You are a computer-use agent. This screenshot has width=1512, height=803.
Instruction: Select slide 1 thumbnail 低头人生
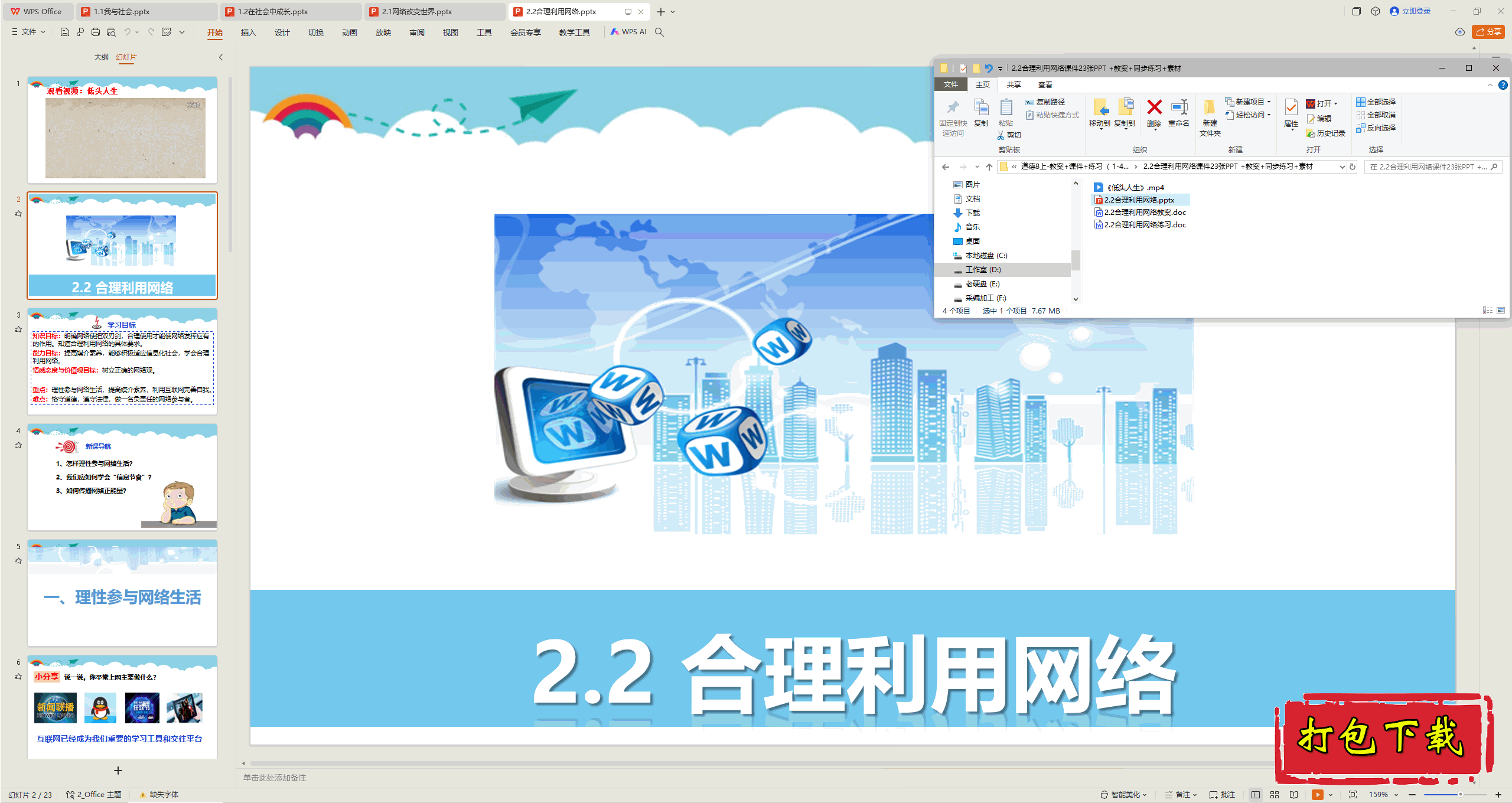(122, 130)
